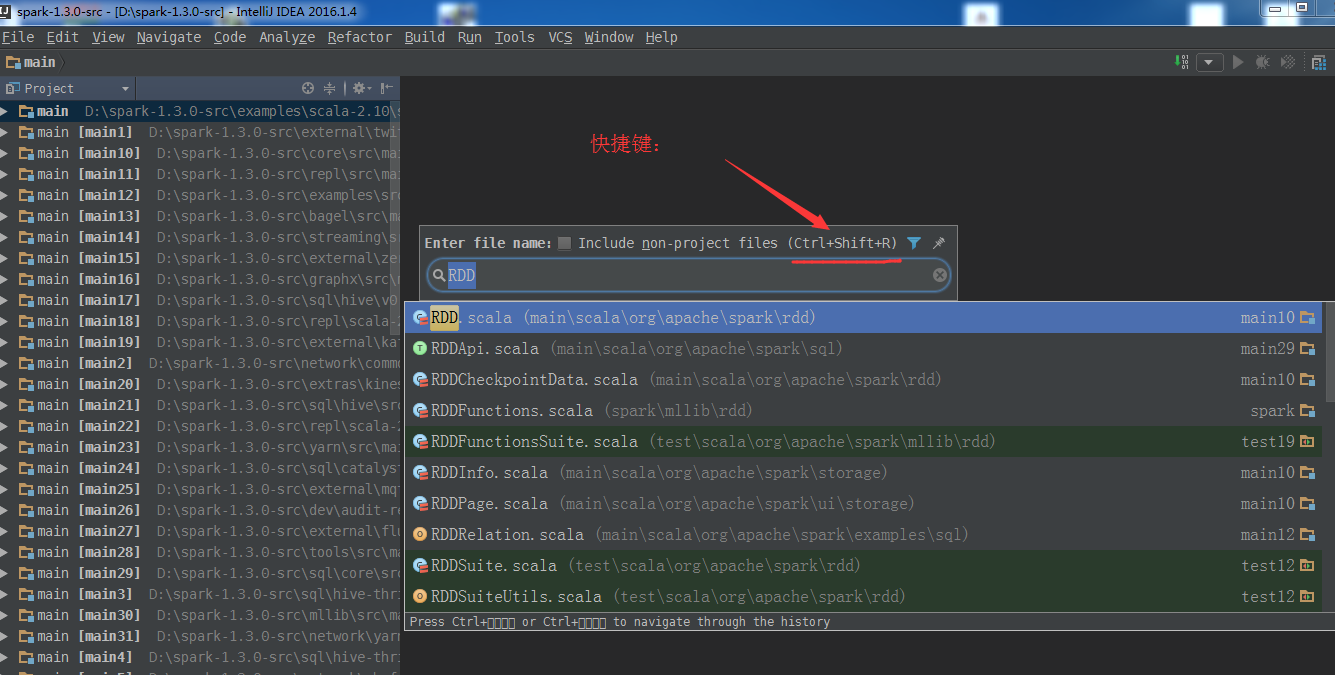Viewport: 1335px width, 675px height.
Task: Select main [main3] project row
Action: [200, 594]
